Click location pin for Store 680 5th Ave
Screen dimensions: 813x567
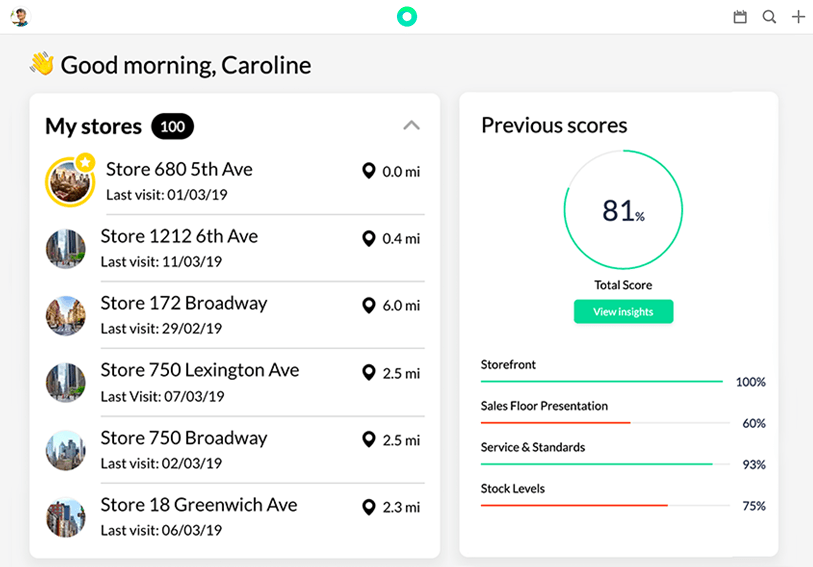(369, 171)
